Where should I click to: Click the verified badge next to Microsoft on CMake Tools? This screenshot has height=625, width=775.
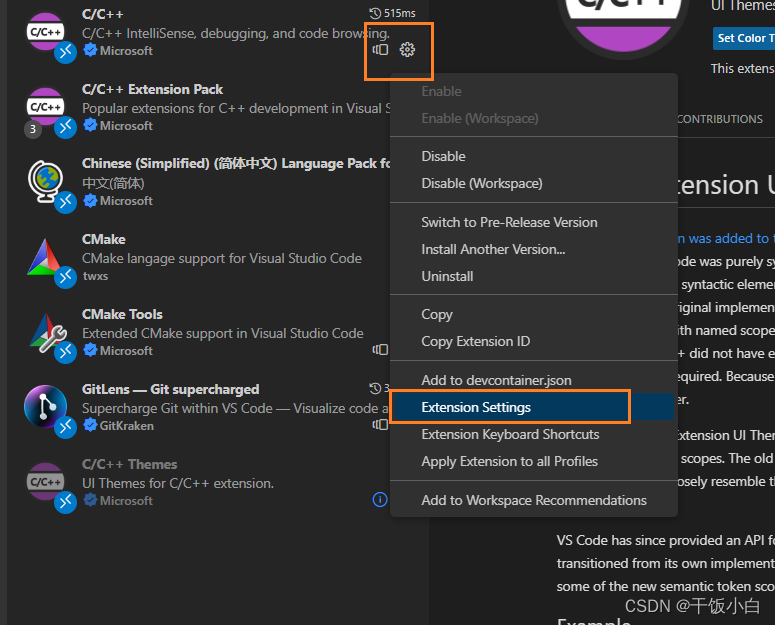click(x=90, y=350)
